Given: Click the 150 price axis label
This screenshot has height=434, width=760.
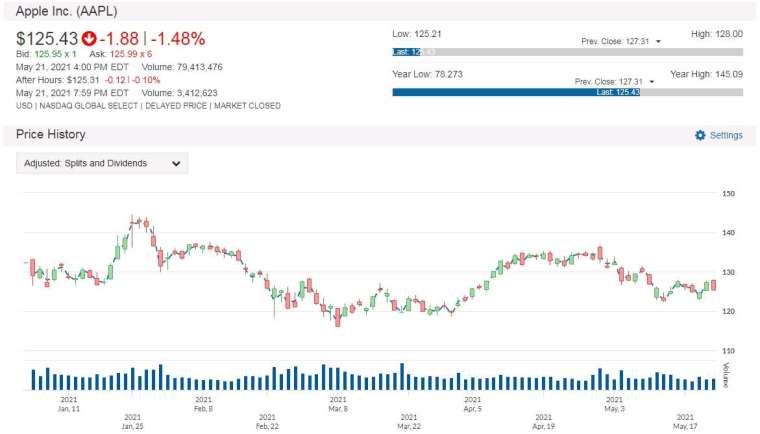Looking at the screenshot, I should point(728,193).
